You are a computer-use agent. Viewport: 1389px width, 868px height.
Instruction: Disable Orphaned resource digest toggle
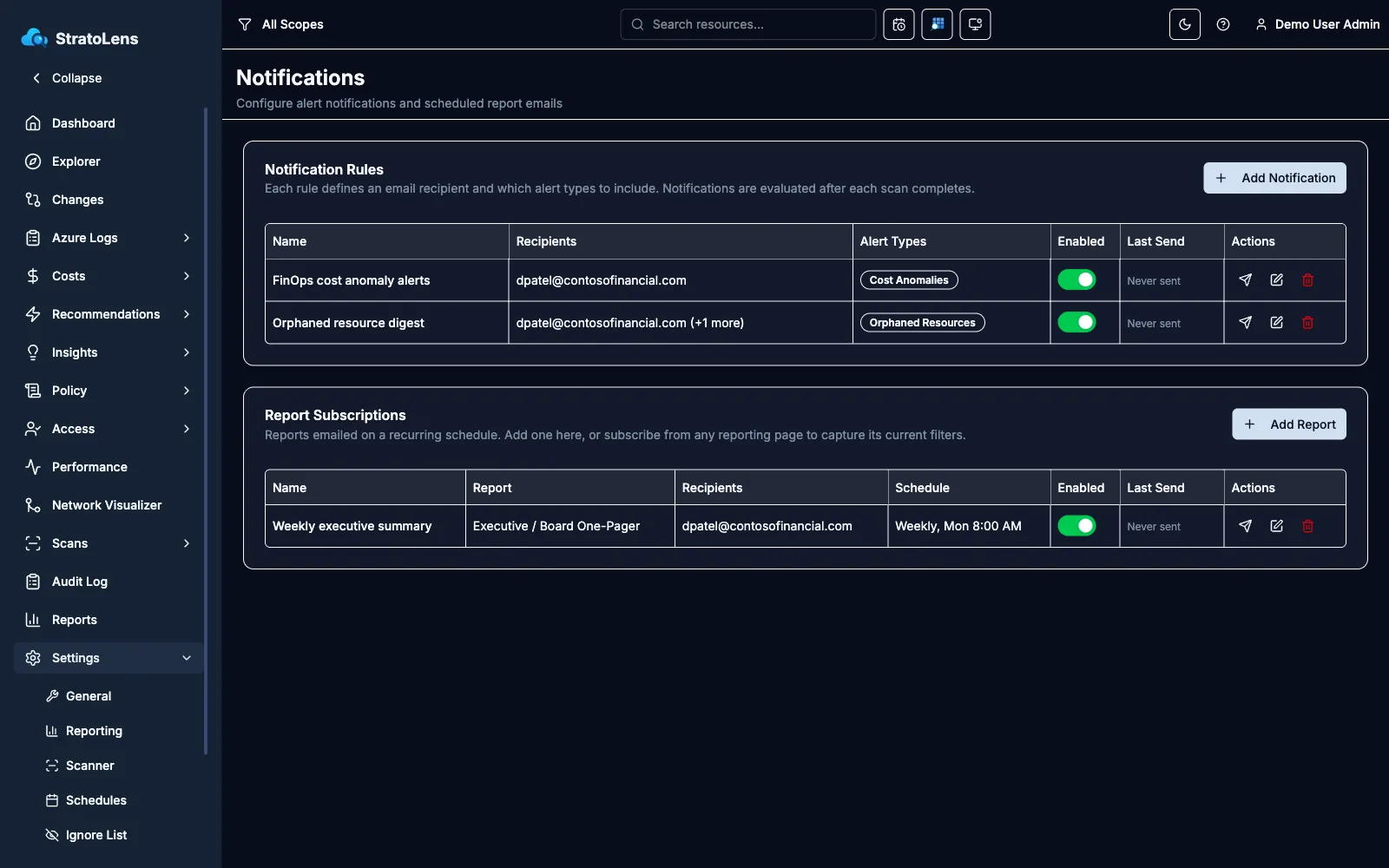pyautogui.click(x=1076, y=322)
